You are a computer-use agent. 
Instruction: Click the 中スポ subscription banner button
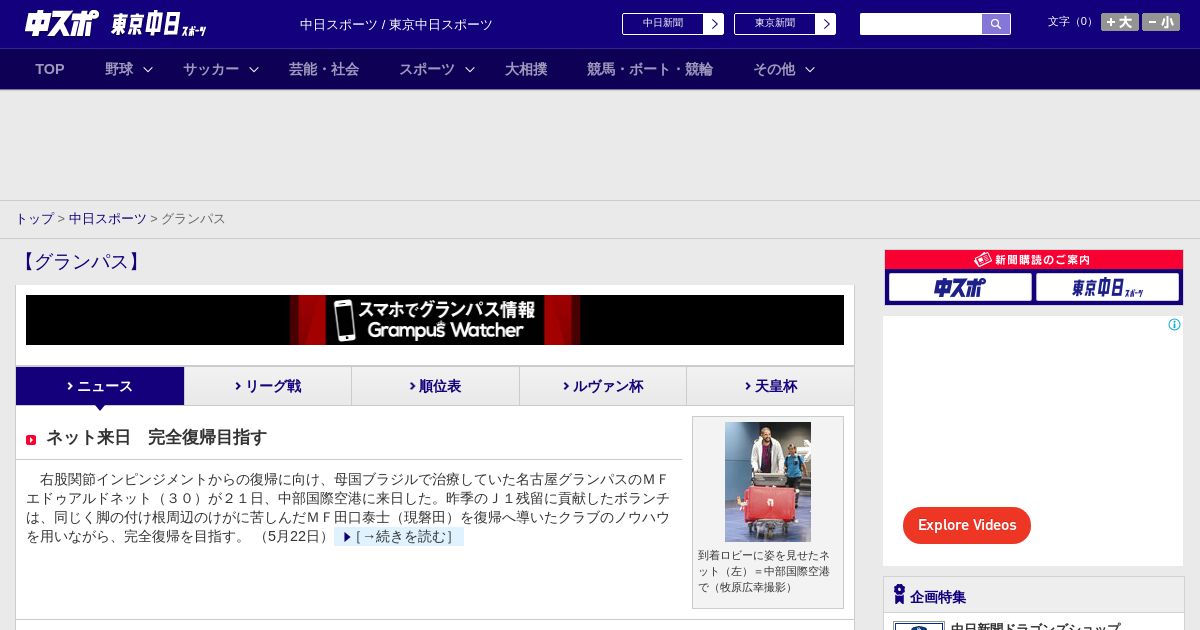(960, 287)
